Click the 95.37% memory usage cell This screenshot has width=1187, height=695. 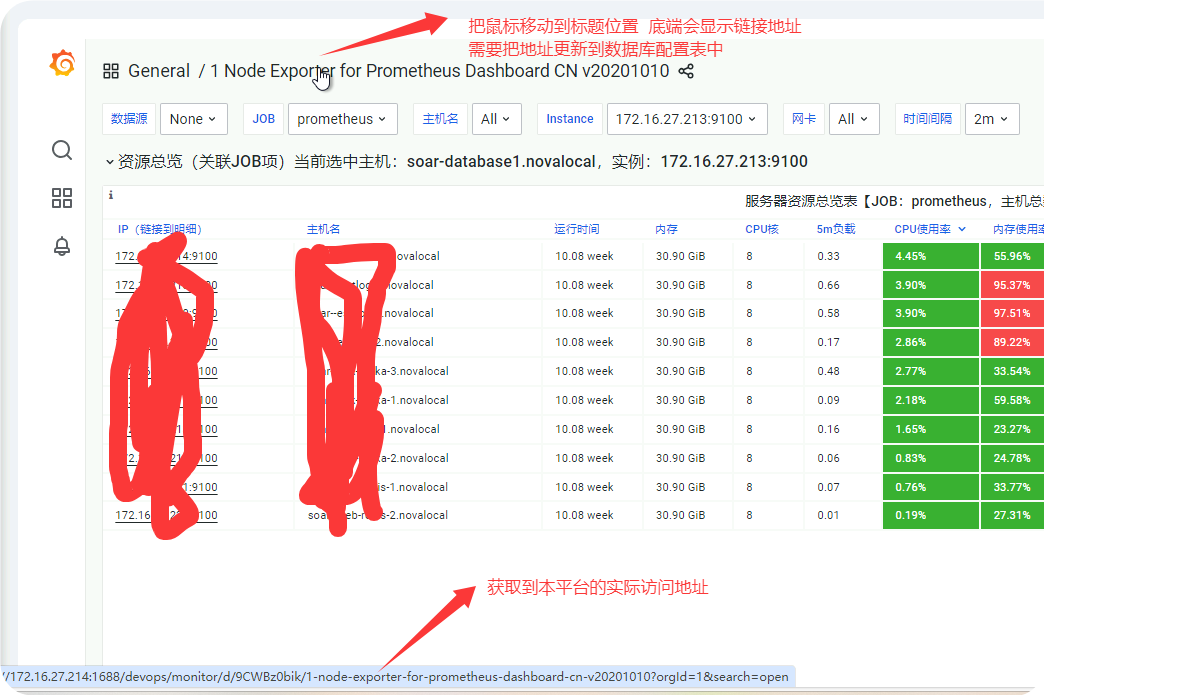click(1012, 285)
